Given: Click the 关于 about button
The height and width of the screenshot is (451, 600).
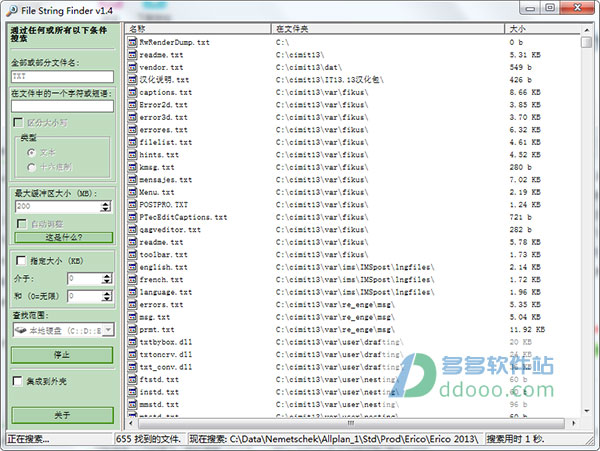Looking at the screenshot, I should click(62, 415).
